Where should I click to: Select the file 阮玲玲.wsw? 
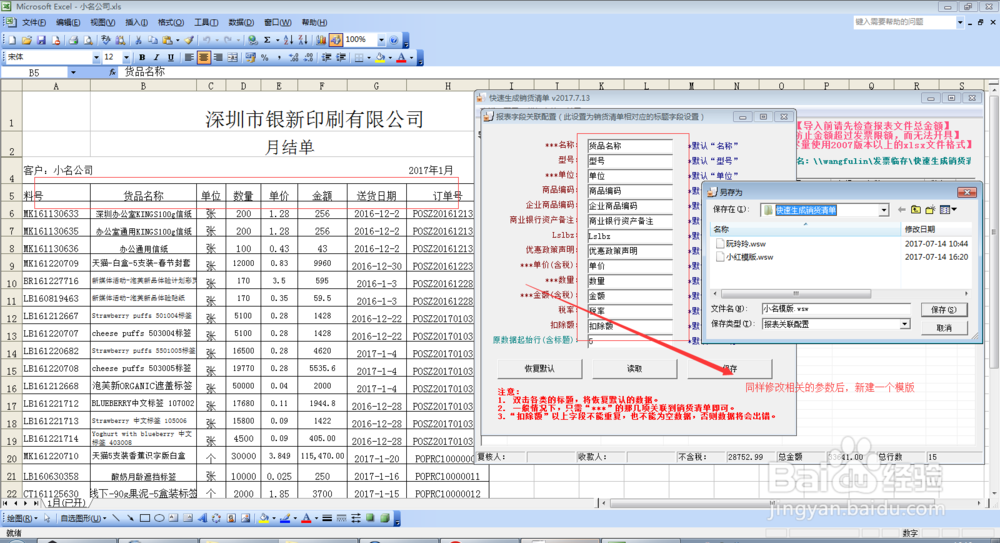tap(740, 244)
